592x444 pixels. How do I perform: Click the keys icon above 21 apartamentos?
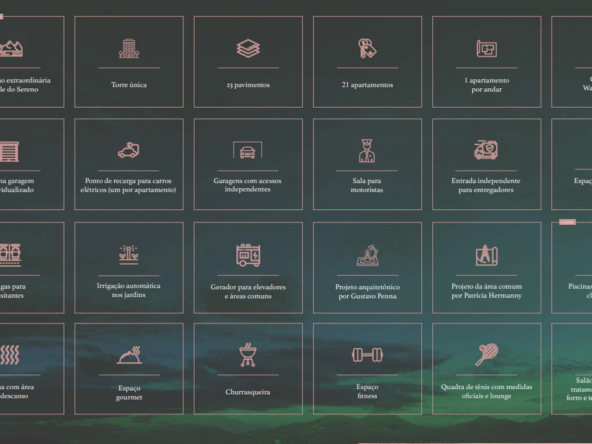tap(367, 48)
